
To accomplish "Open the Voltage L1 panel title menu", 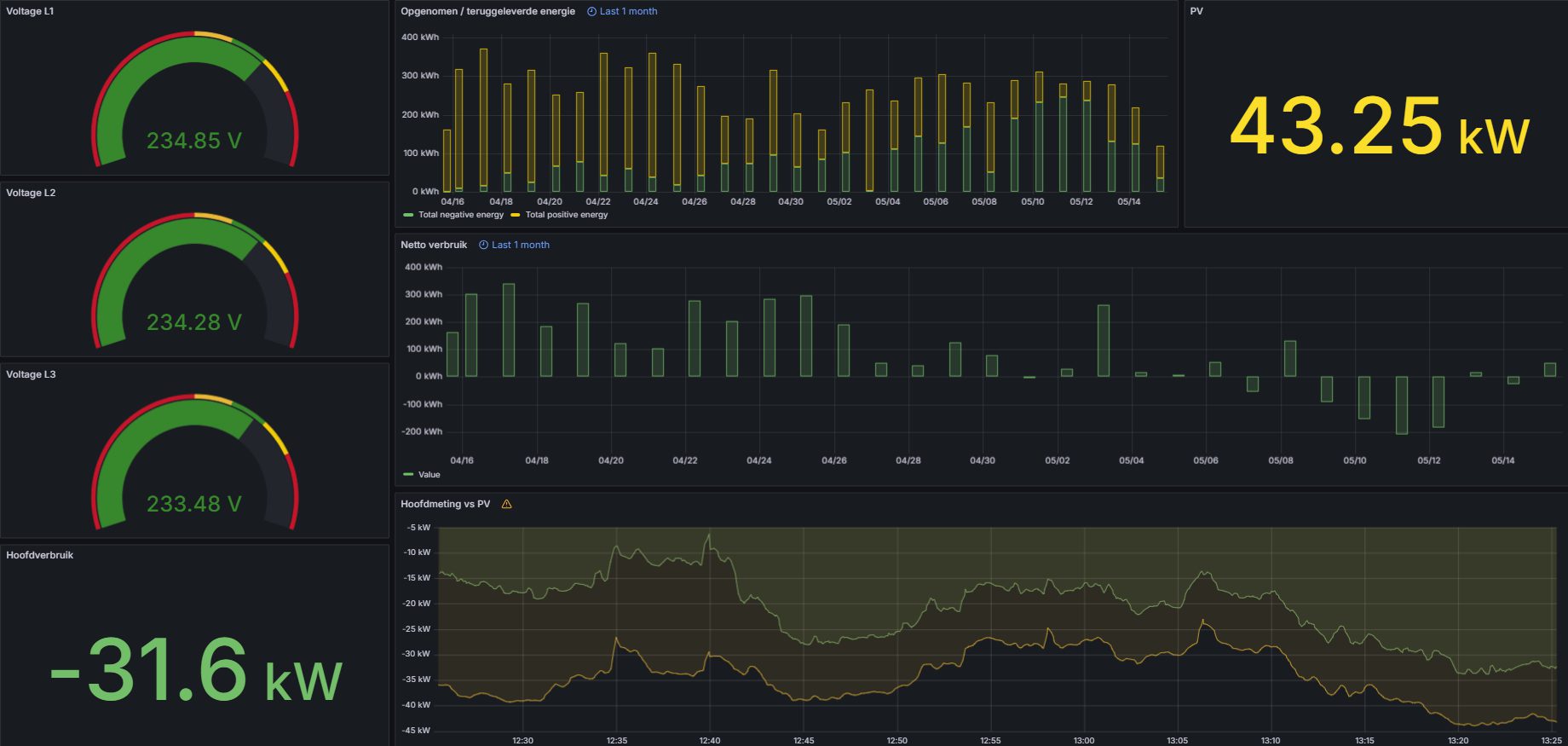I will click(x=30, y=12).
